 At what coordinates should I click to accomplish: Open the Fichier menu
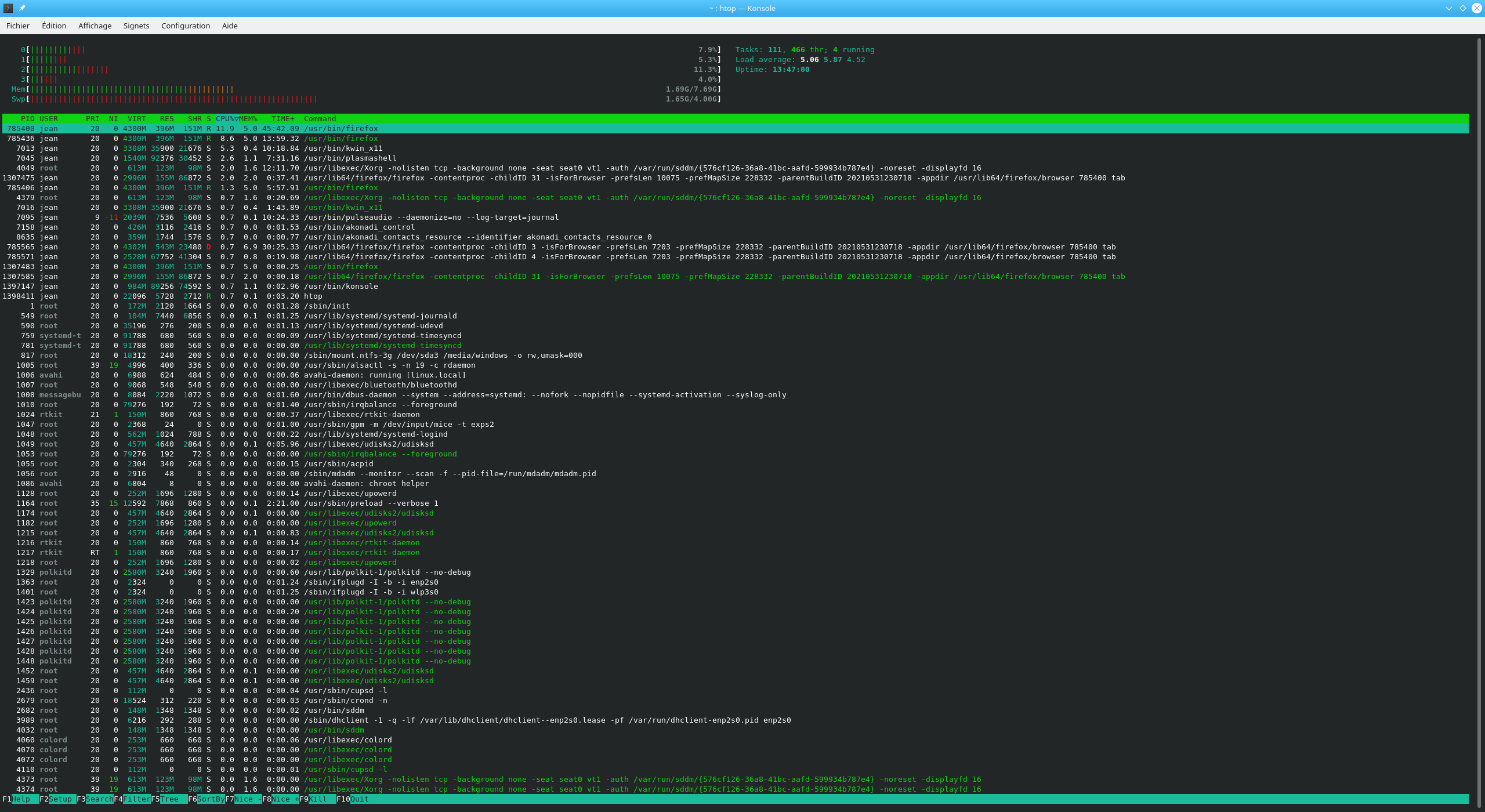(x=18, y=26)
